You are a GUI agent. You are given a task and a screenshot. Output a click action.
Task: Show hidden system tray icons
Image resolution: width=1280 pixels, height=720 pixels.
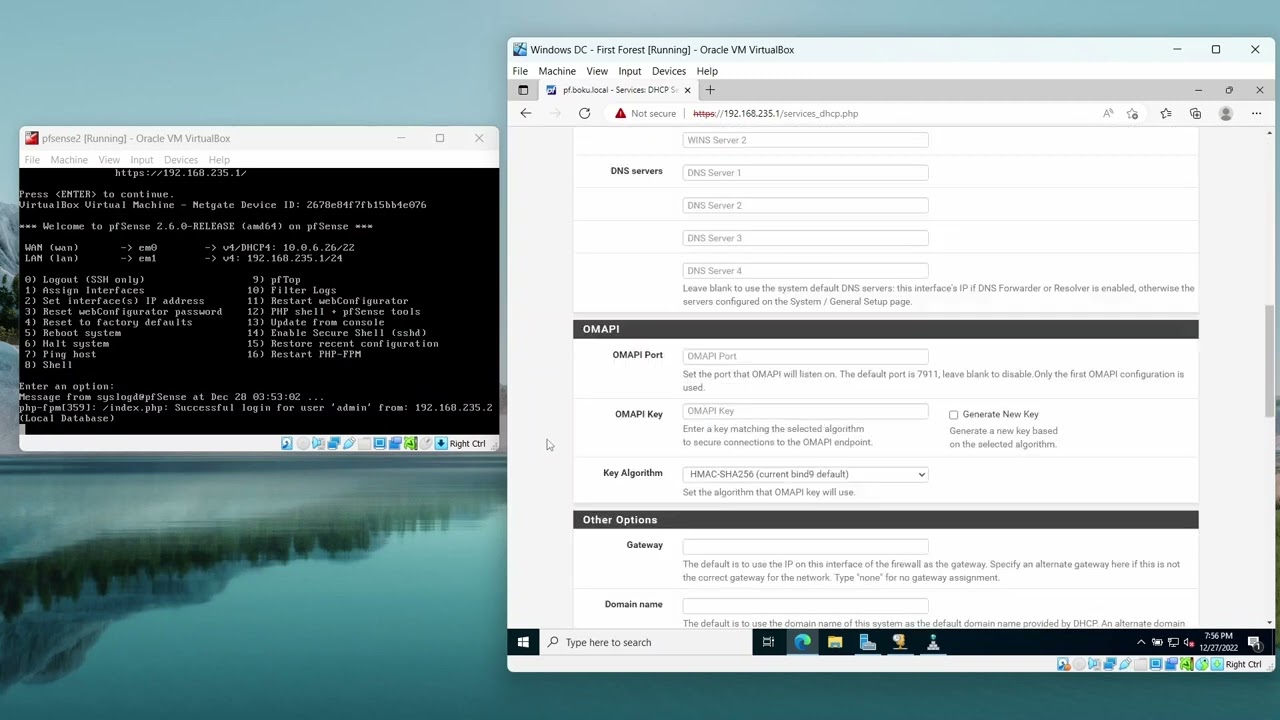(1141, 642)
